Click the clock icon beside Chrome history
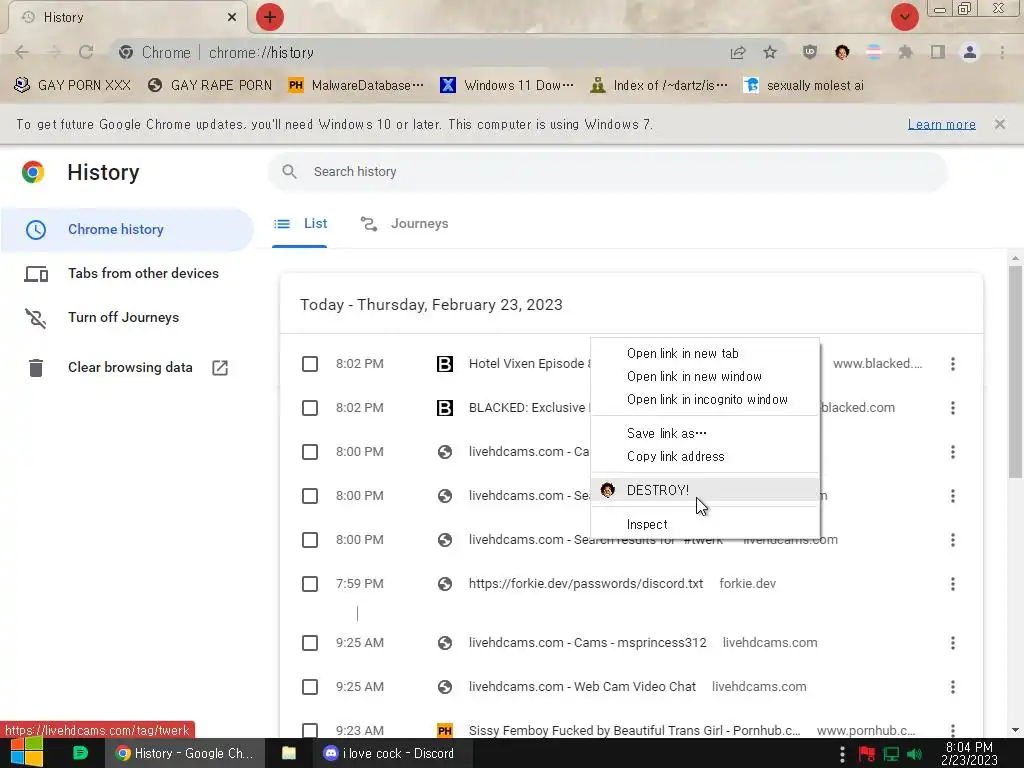 36,230
